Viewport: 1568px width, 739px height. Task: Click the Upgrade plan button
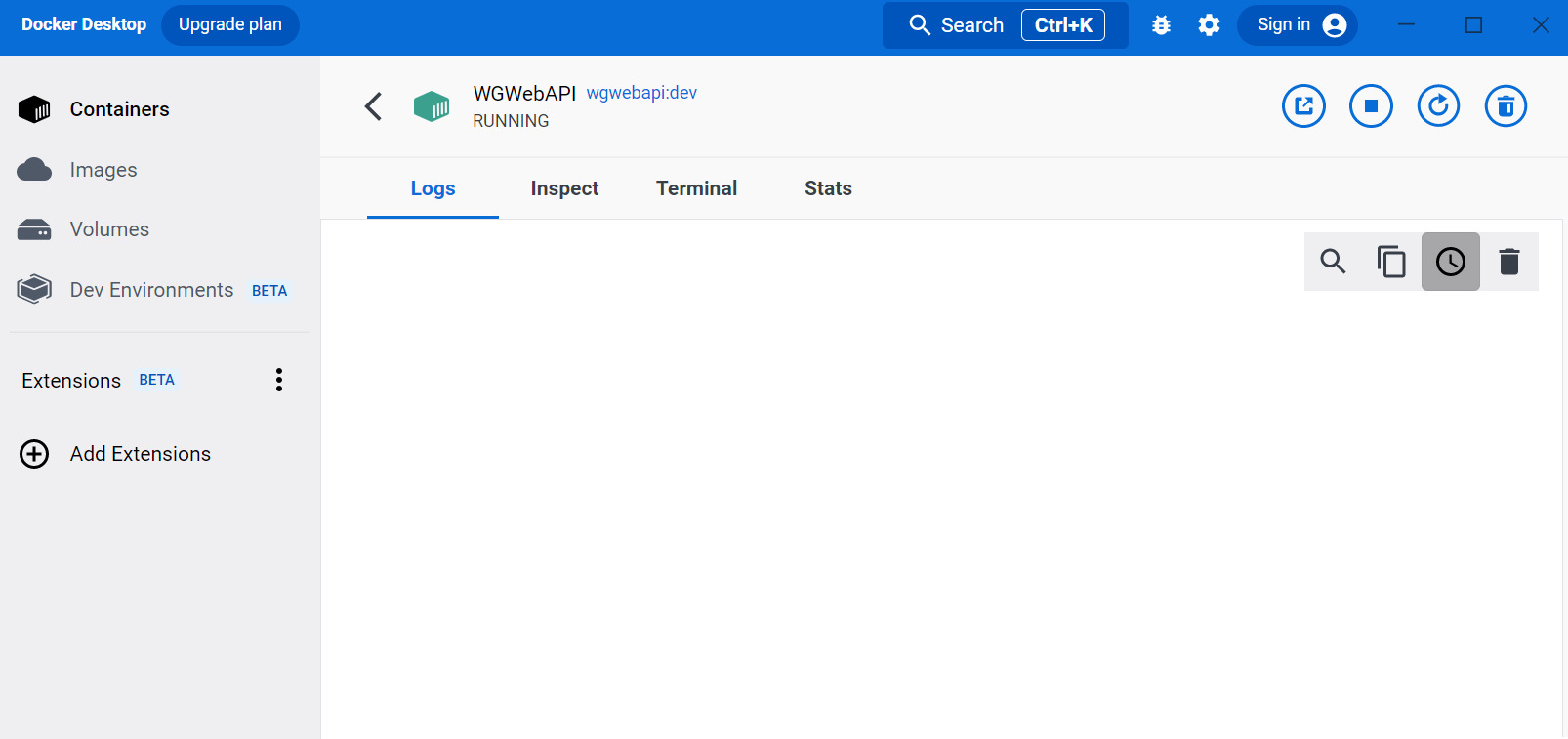pos(230,24)
